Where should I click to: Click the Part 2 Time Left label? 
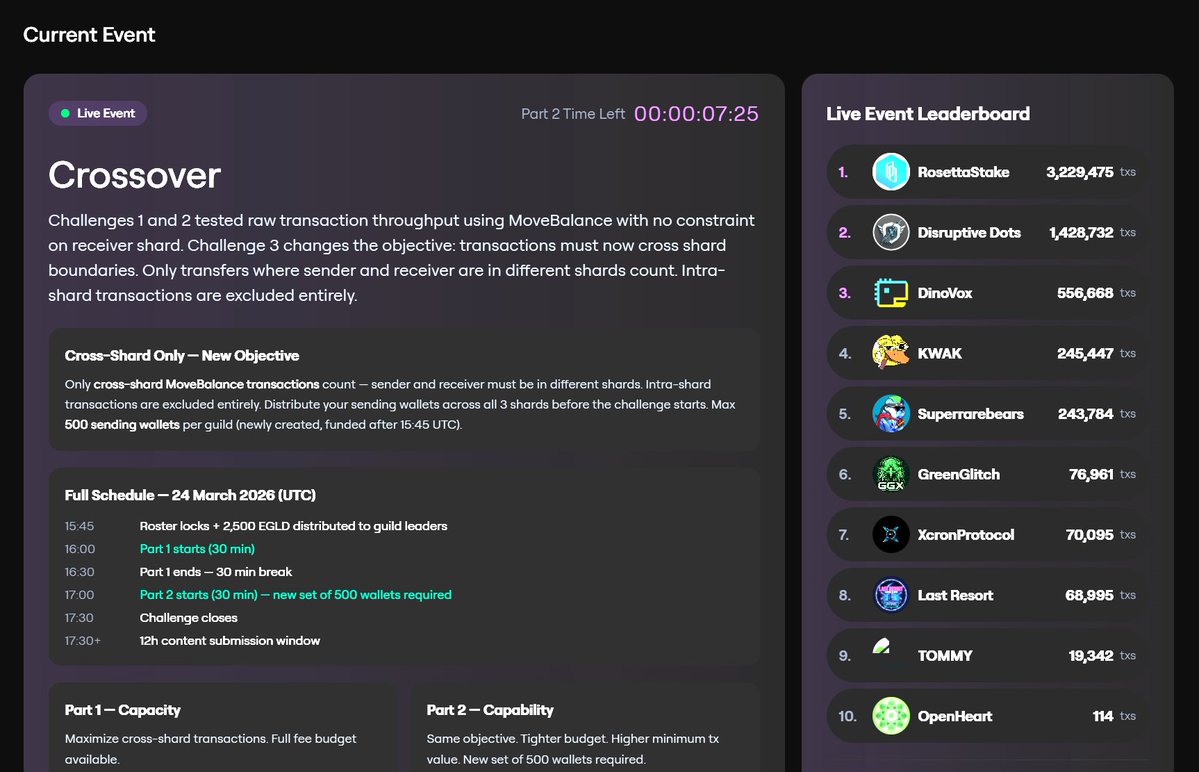coord(573,114)
